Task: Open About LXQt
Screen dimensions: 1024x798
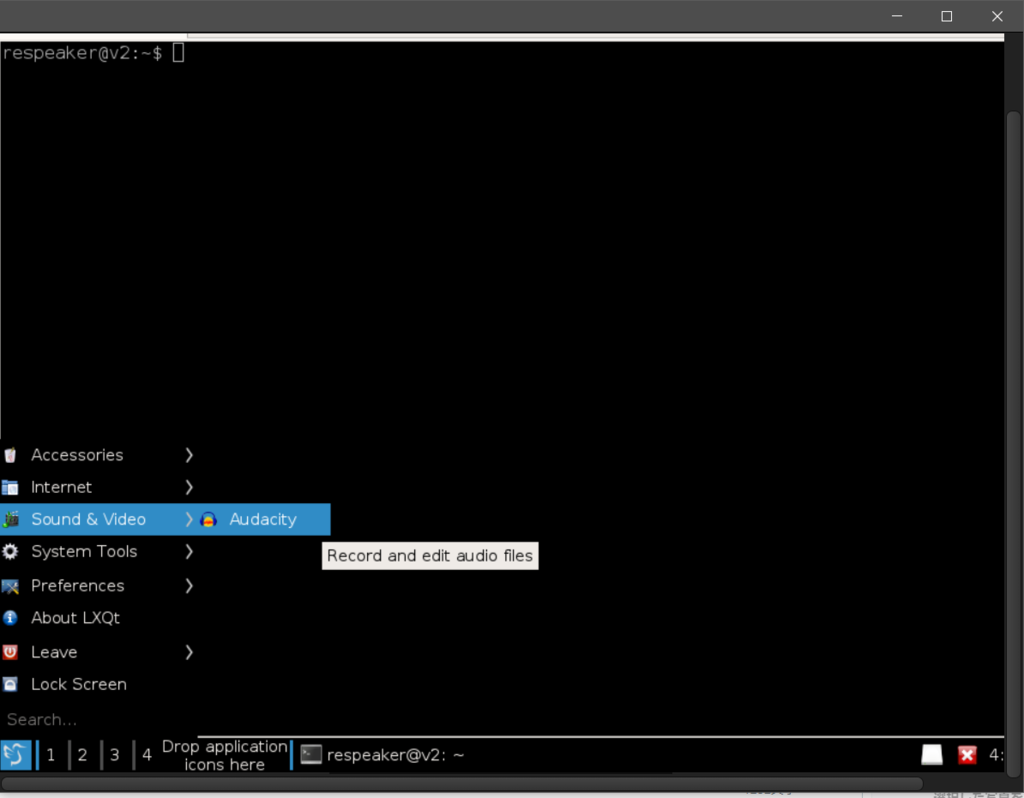Action: 98,618
